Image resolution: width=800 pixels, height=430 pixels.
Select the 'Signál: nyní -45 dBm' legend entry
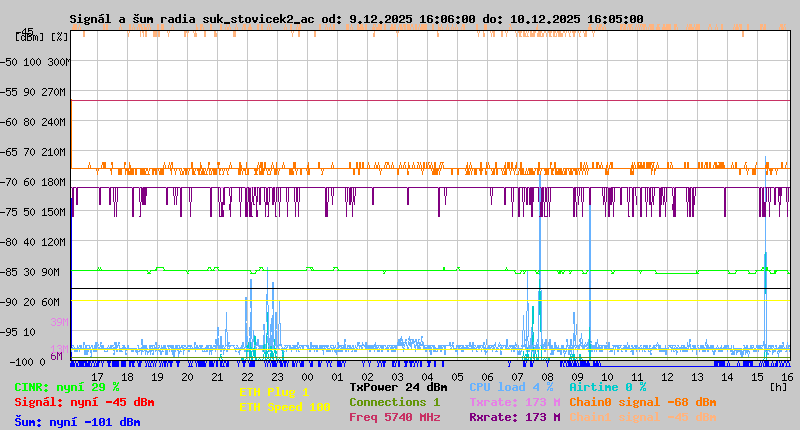tap(84, 402)
